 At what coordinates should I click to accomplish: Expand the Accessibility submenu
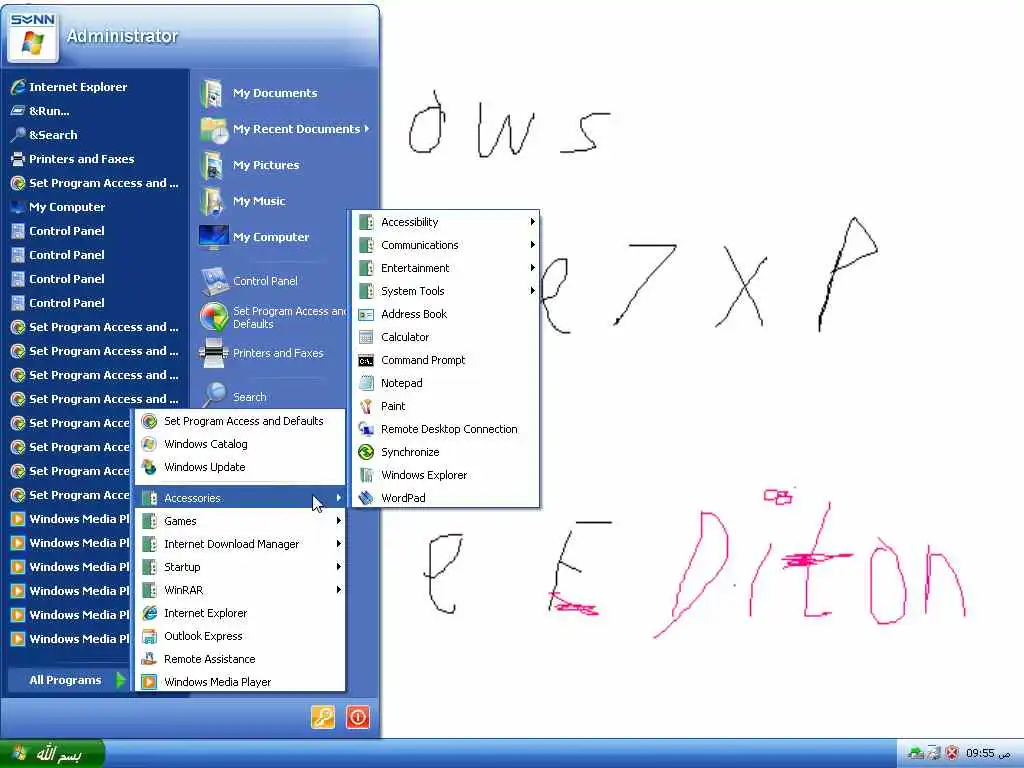point(445,222)
